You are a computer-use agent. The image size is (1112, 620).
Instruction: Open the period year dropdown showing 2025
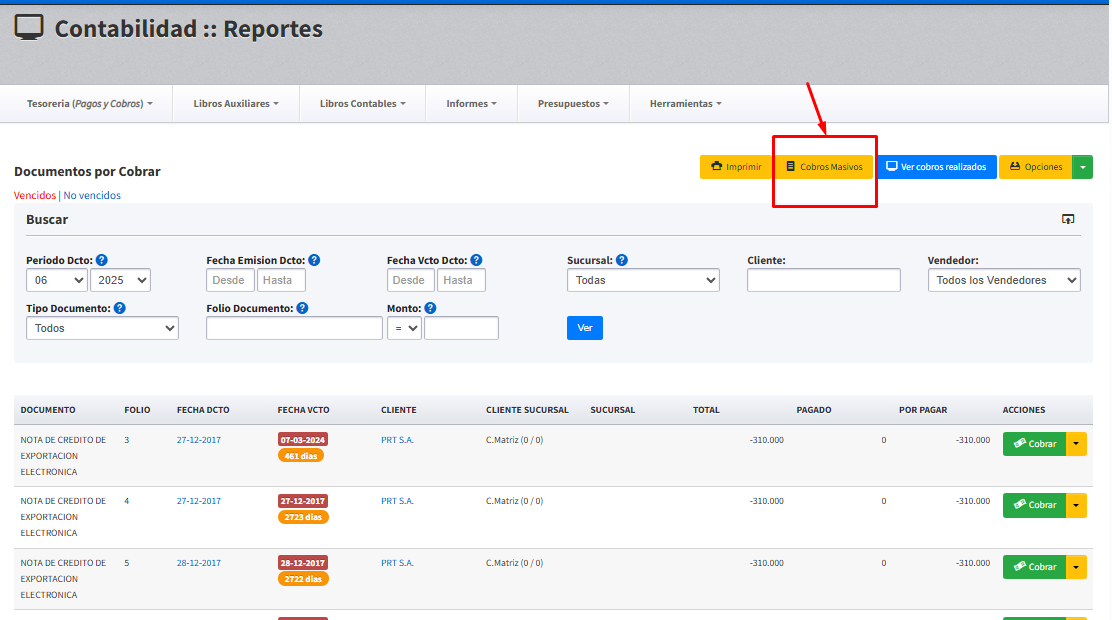tap(121, 280)
